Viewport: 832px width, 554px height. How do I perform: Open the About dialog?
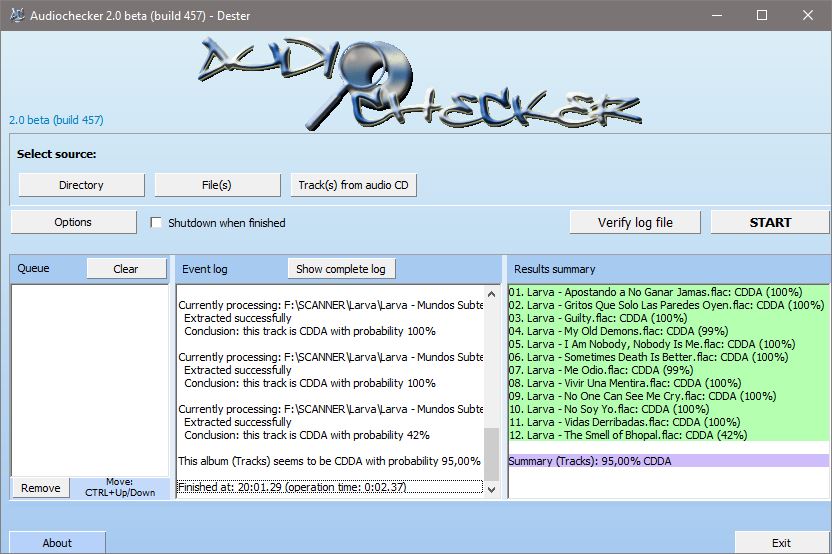coord(57,543)
